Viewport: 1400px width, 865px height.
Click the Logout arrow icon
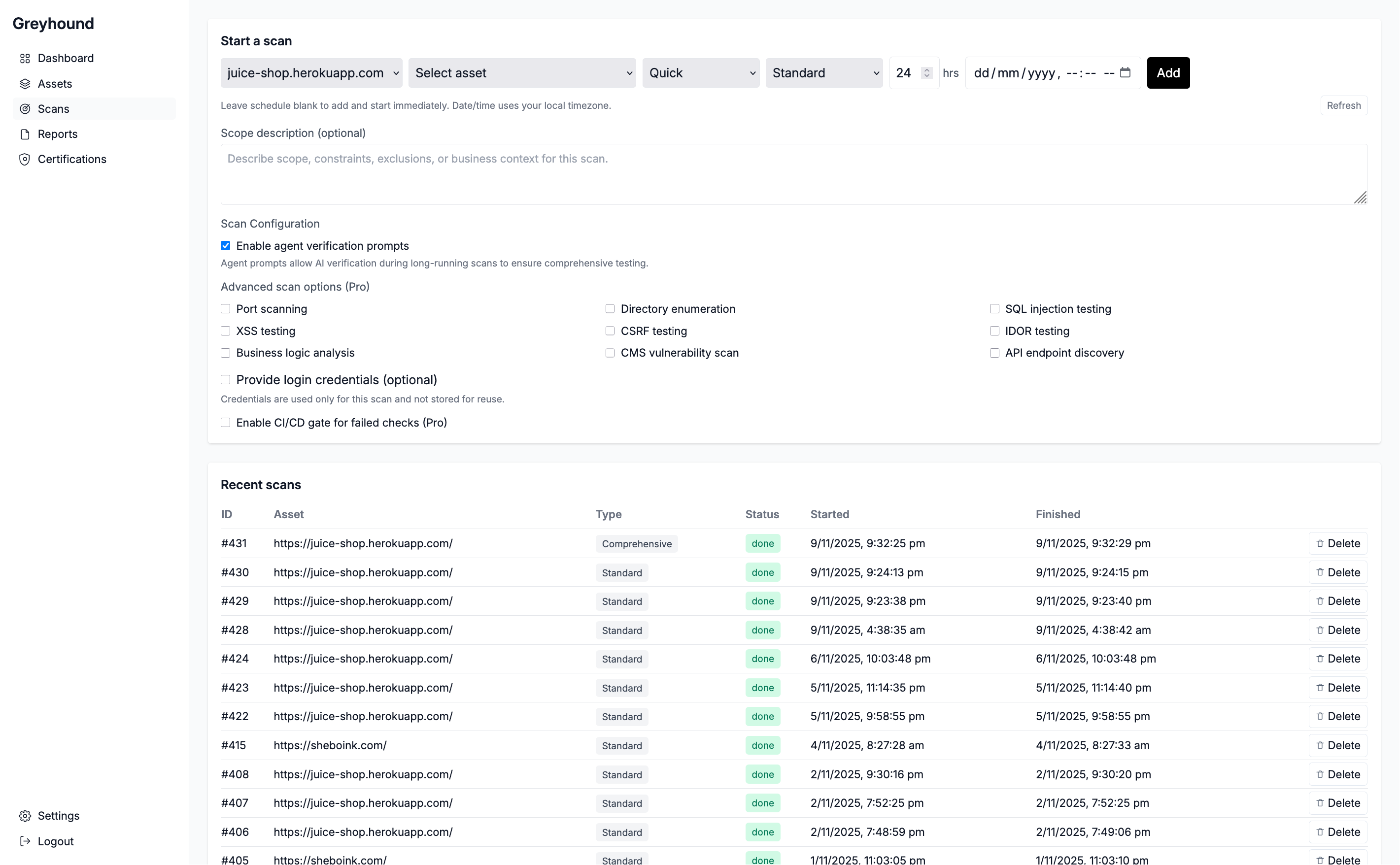(x=25, y=841)
